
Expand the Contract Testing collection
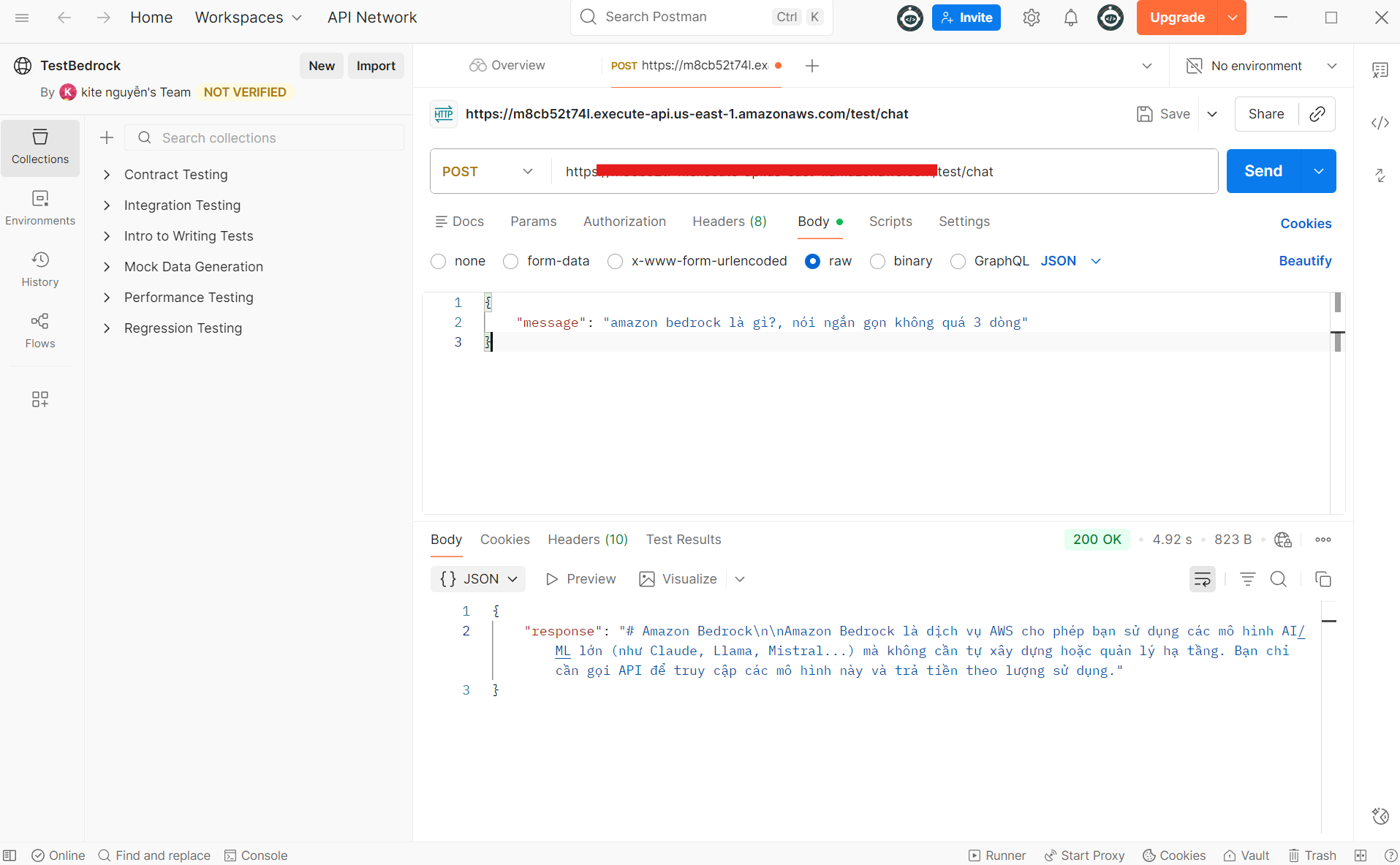[x=107, y=175]
